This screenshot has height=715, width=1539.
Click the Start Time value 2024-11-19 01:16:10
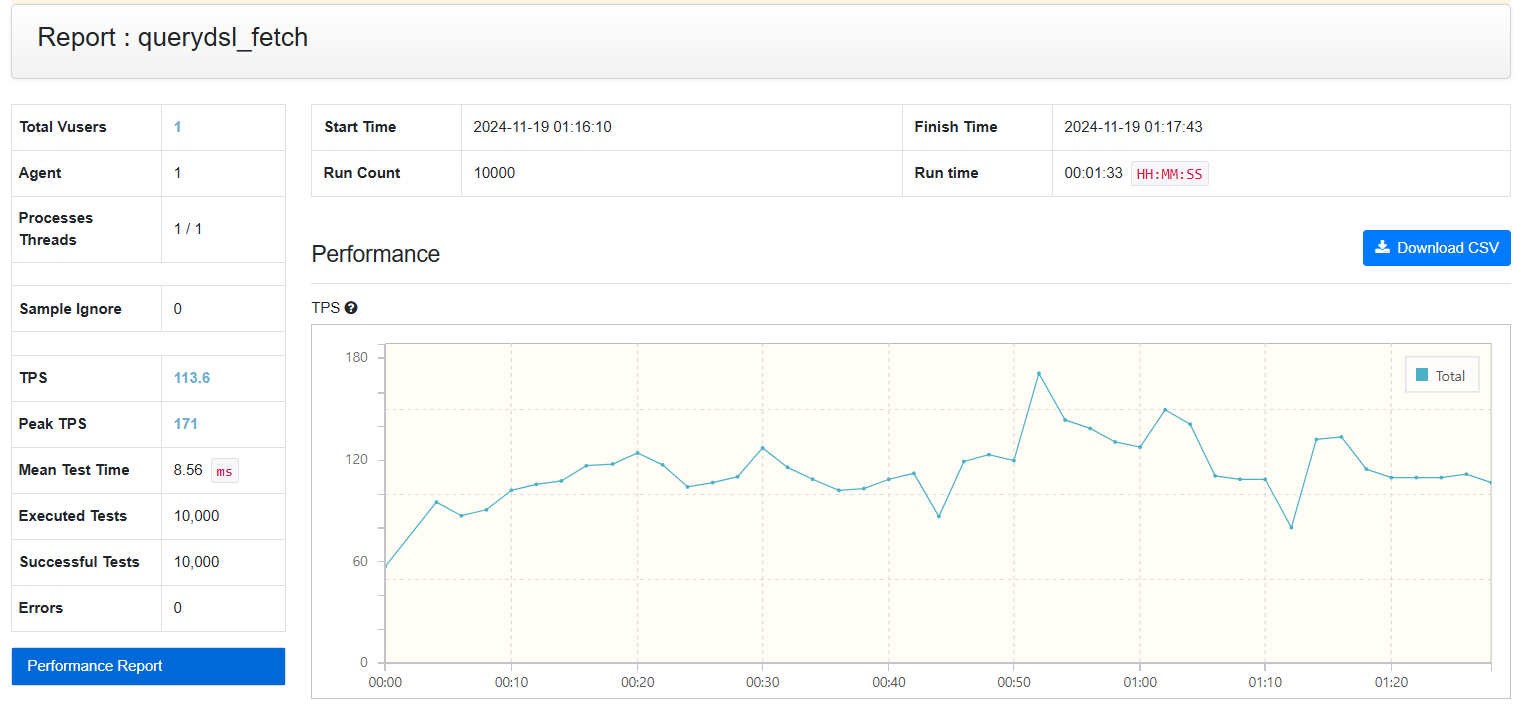(542, 127)
